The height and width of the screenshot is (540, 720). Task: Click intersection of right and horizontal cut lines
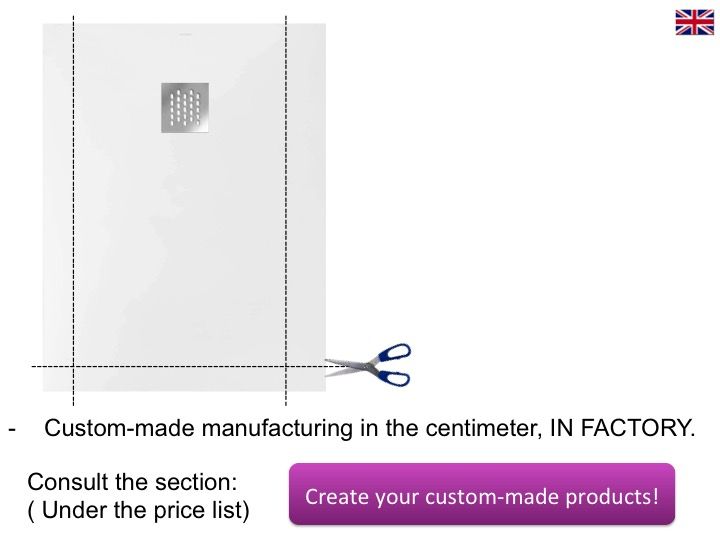pyautogui.click(x=286, y=366)
